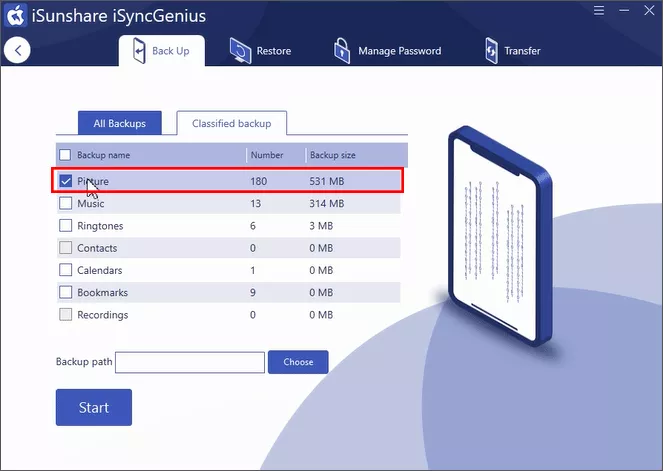The height and width of the screenshot is (471, 663).
Task: Click the Bookmarks row label
Action: pyautogui.click(x=103, y=293)
